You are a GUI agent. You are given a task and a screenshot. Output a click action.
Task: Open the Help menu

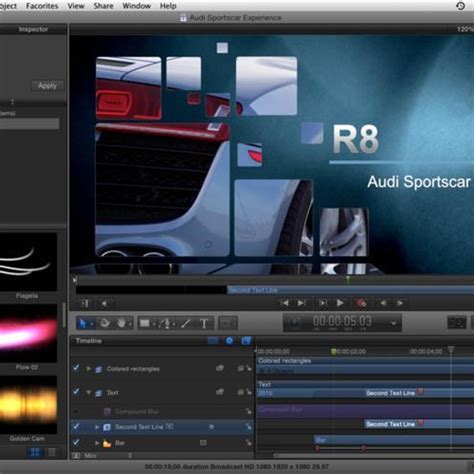coord(168,6)
